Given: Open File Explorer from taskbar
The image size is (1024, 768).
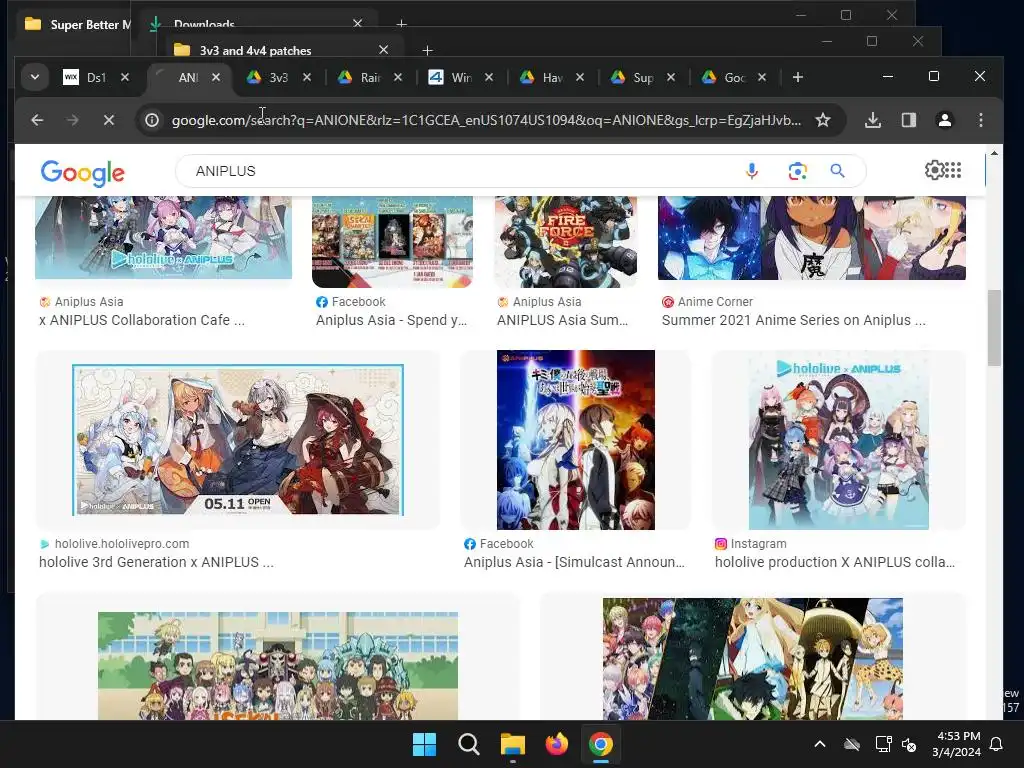Looking at the screenshot, I should tap(513, 744).
